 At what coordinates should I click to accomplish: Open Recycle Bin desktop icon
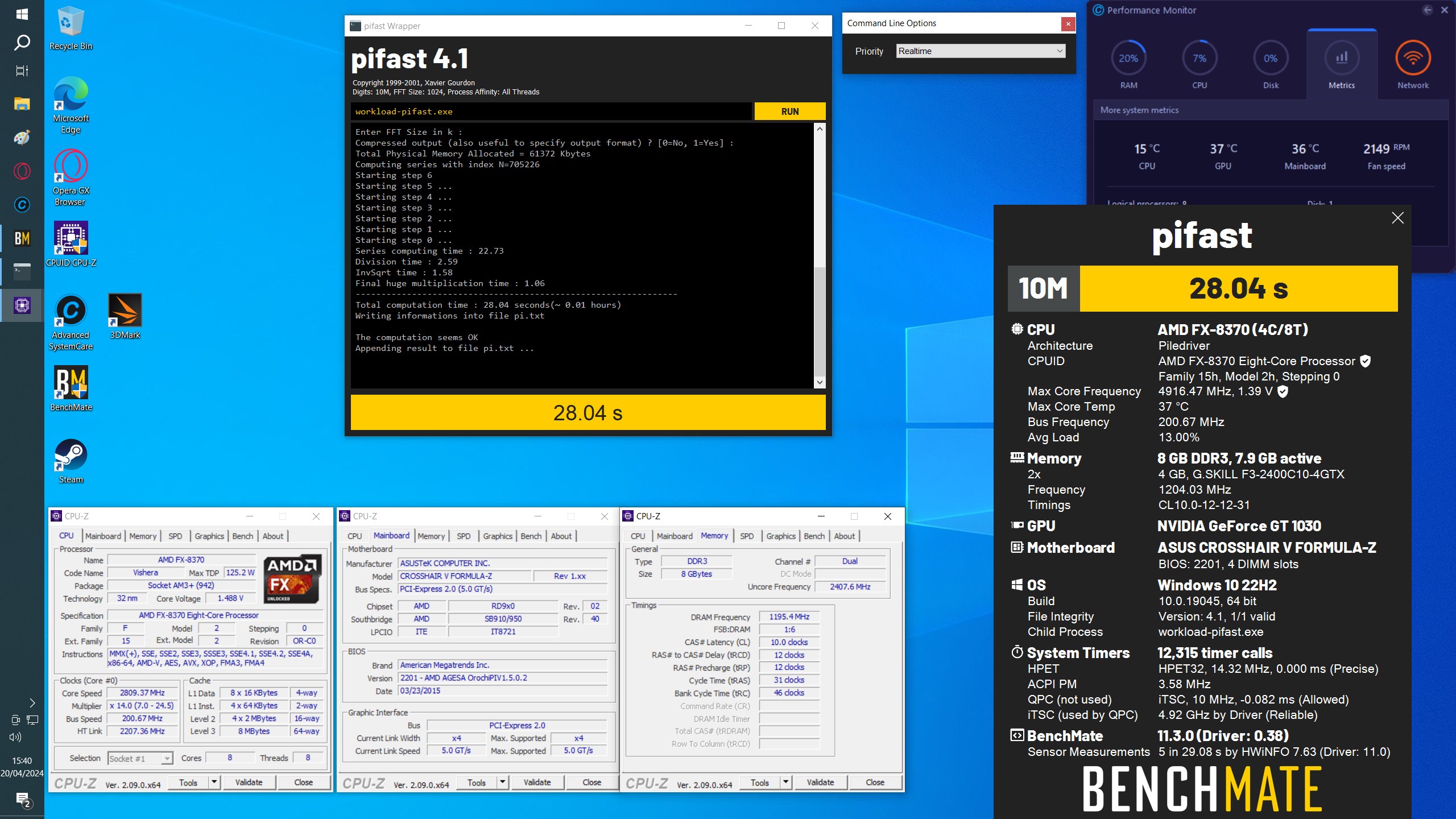(x=71, y=28)
